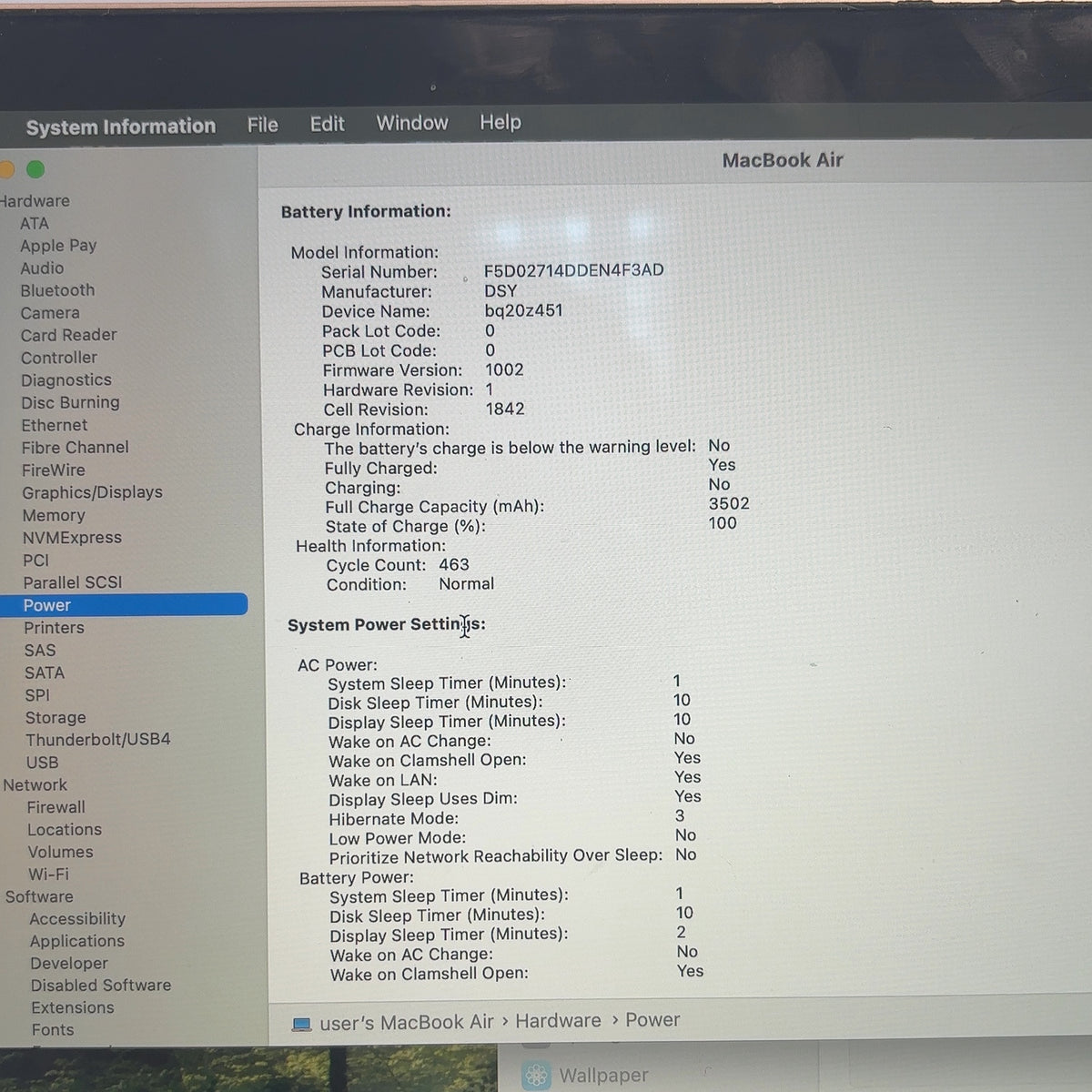Image resolution: width=1092 pixels, height=1092 pixels.
Task: Click the Full Charge Capacity value 3502
Action: coord(729,504)
